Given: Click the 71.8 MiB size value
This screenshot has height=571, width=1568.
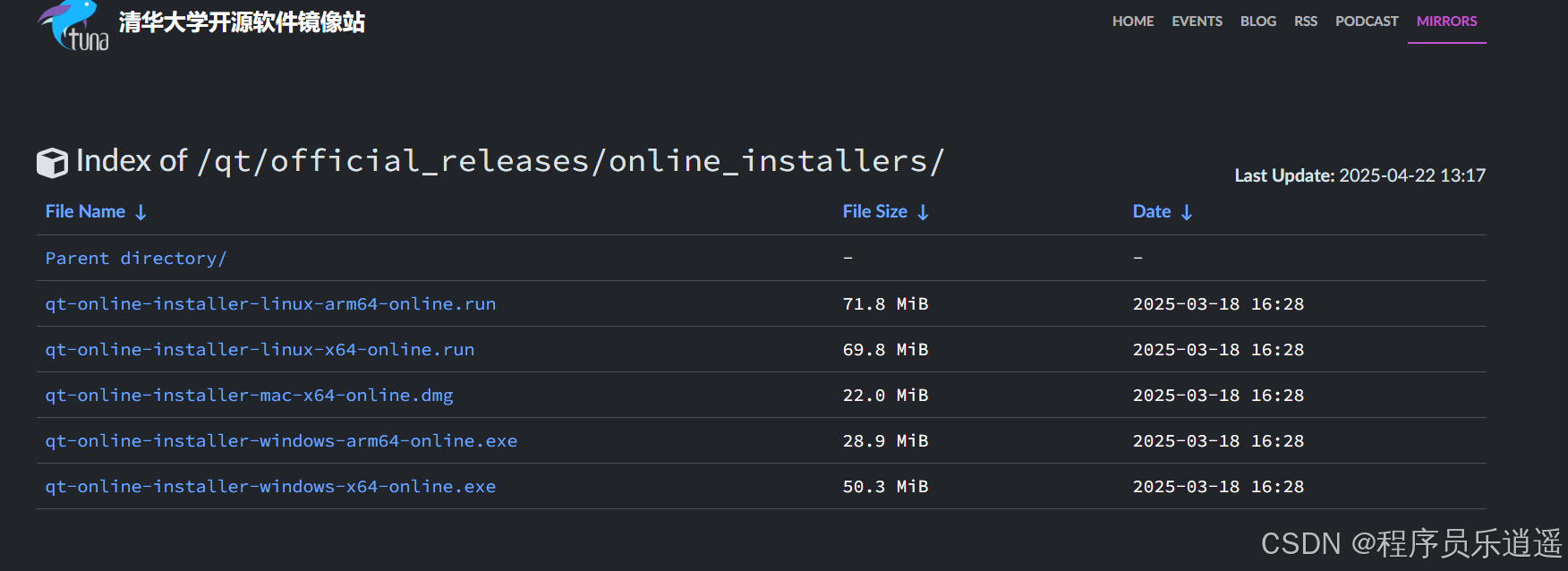Looking at the screenshot, I should [885, 303].
